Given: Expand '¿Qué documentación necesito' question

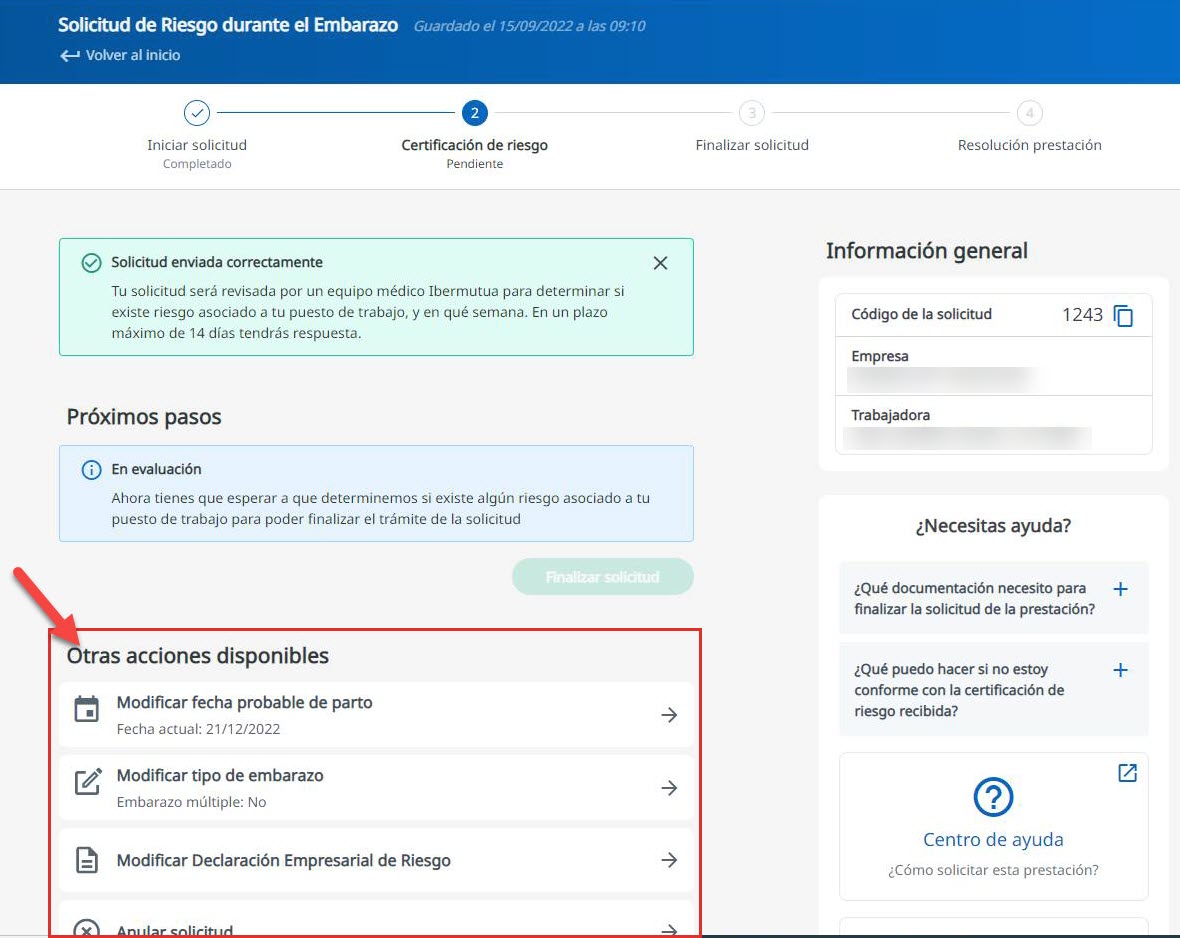Looking at the screenshot, I should point(1120,589).
